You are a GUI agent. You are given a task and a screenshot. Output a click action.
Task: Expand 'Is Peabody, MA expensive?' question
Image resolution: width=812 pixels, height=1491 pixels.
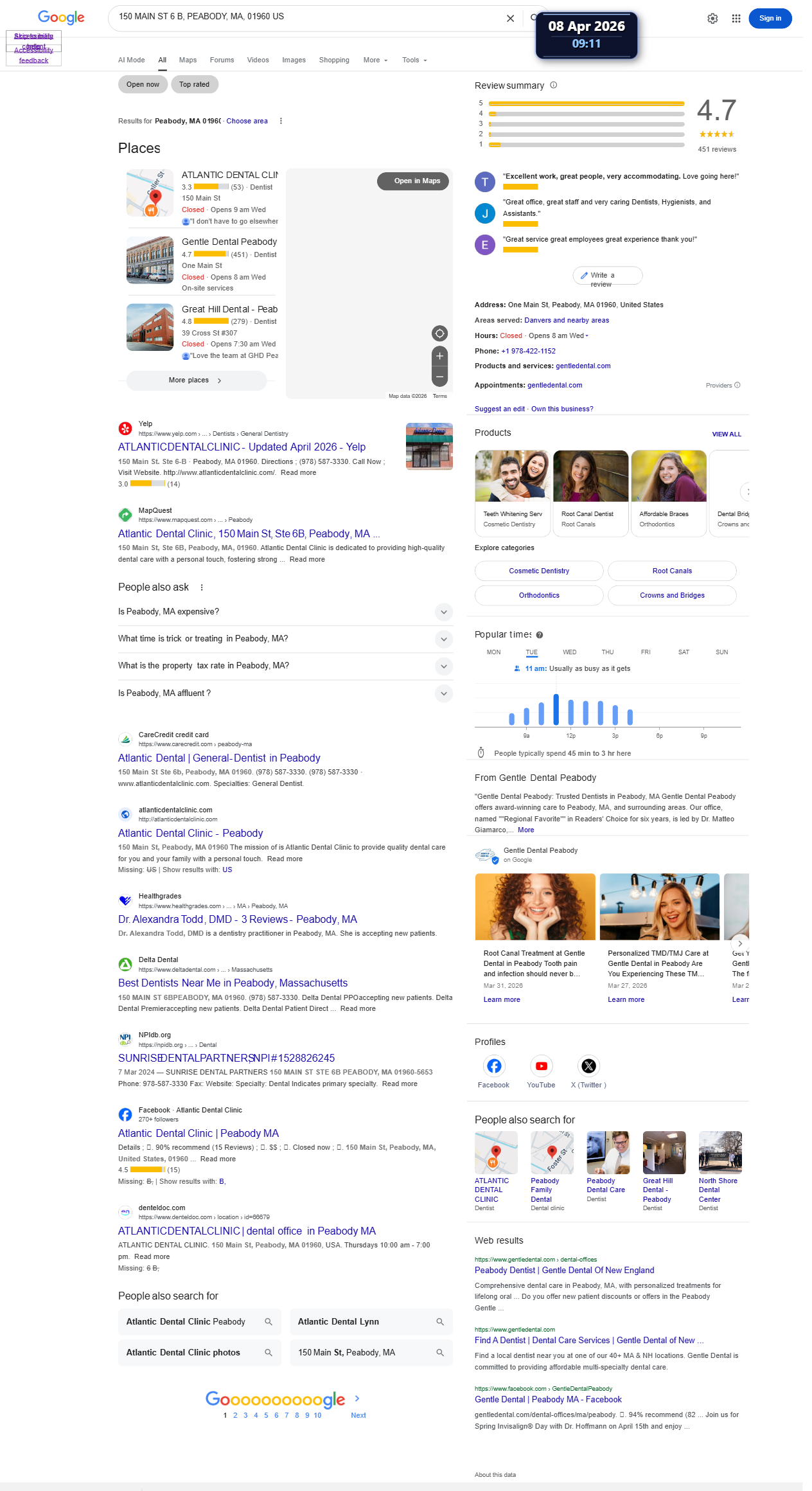[x=285, y=612]
